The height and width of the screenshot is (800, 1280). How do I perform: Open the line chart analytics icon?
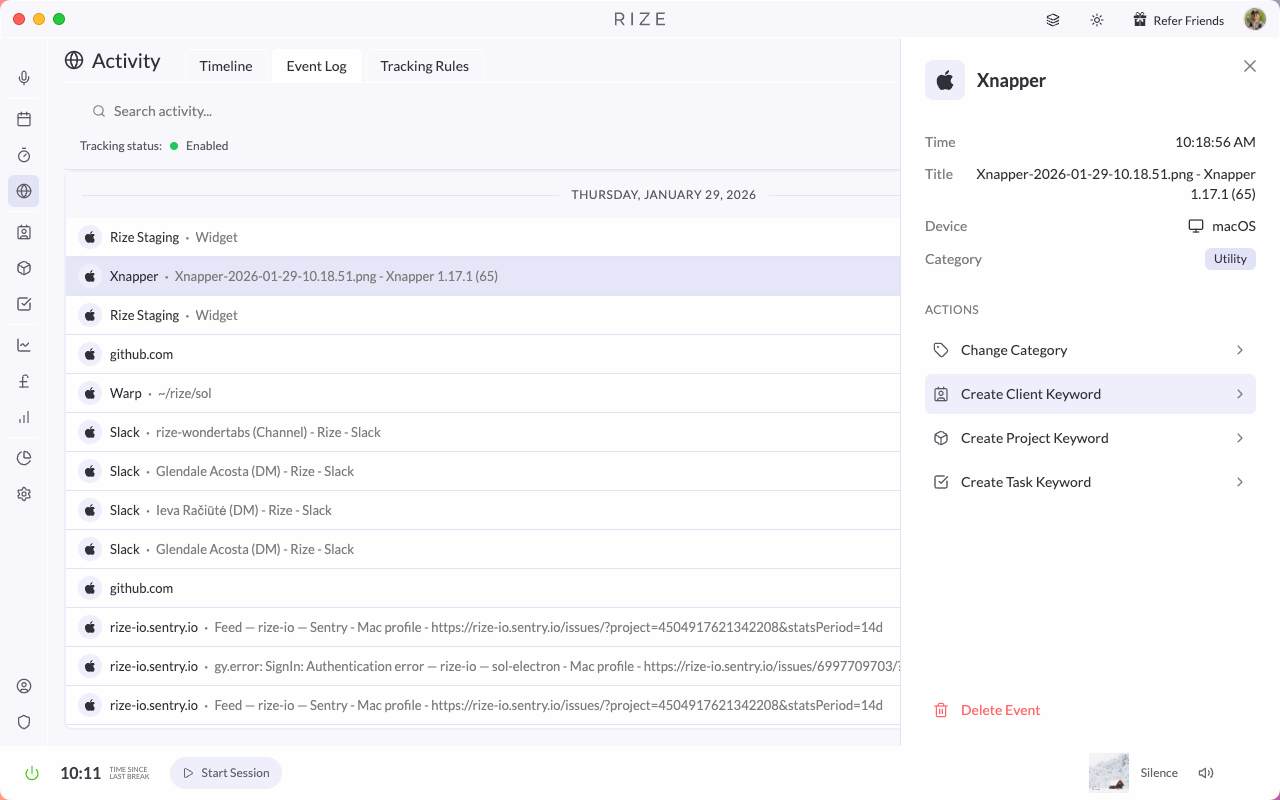point(24,345)
